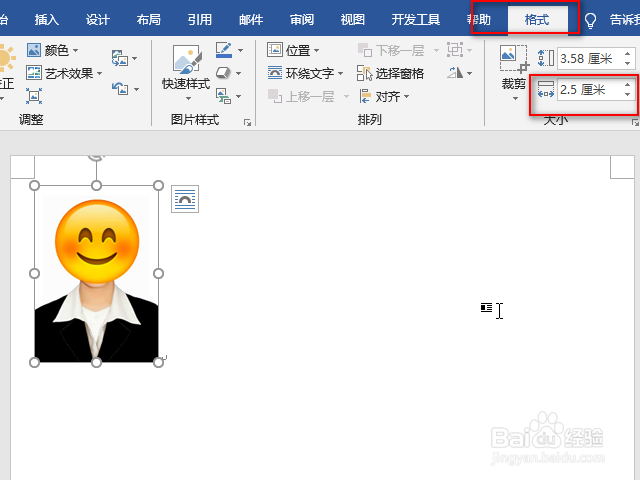Switch to the 引用 References tab
The width and height of the screenshot is (640, 480).
[x=200, y=19]
